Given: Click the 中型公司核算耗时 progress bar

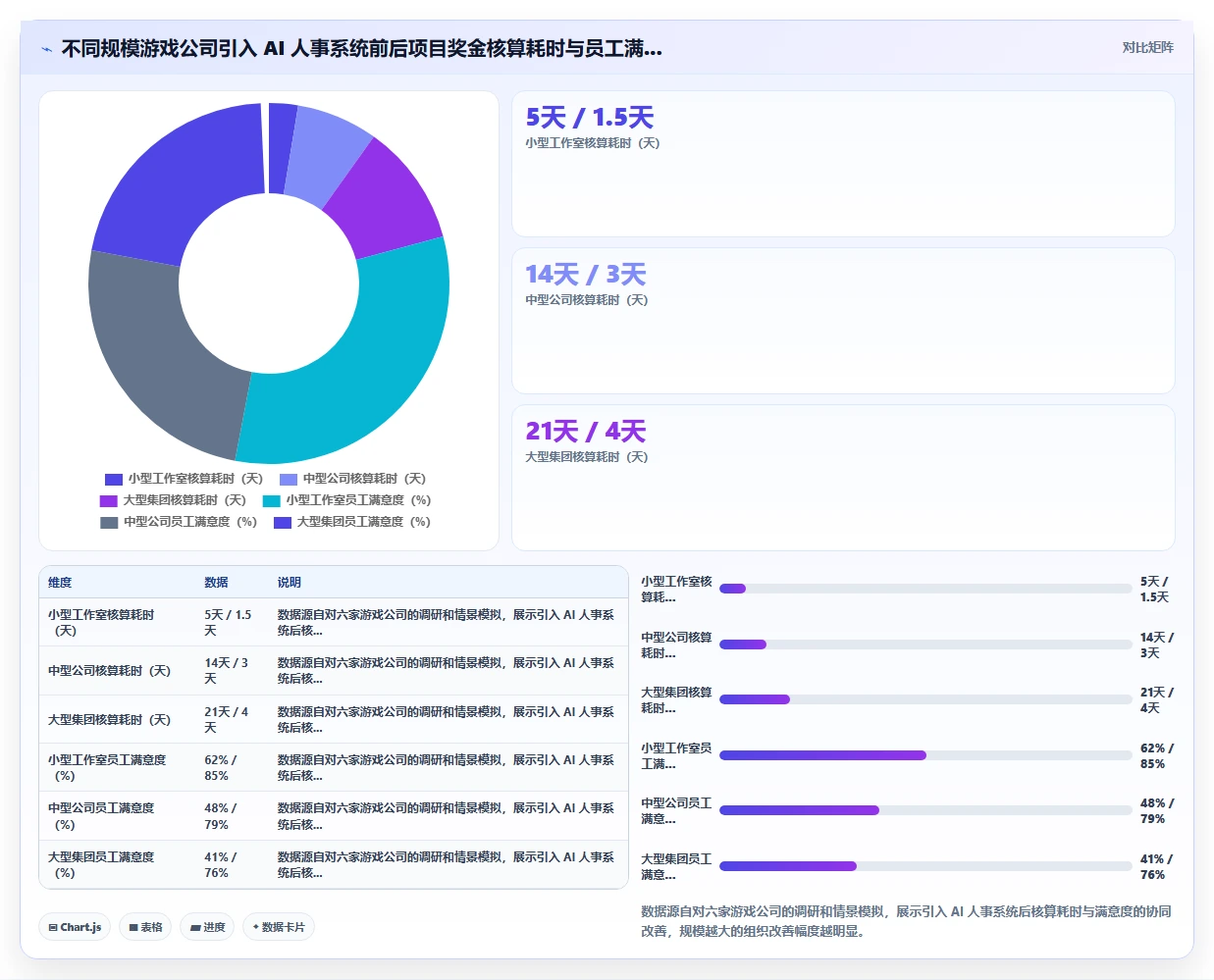Looking at the screenshot, I should coord(925,645).
